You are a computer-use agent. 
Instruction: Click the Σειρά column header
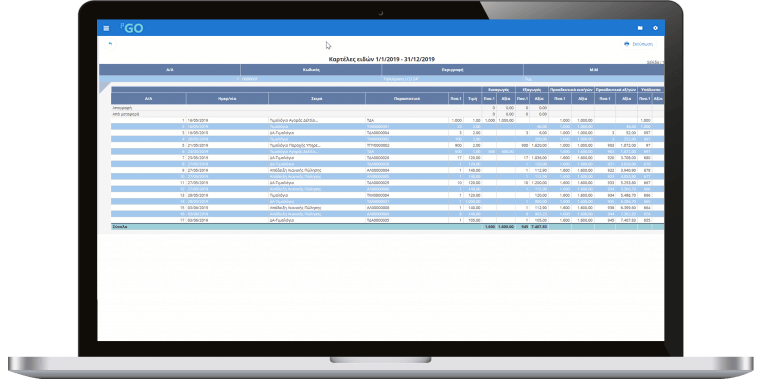click(x=317, y=98)
